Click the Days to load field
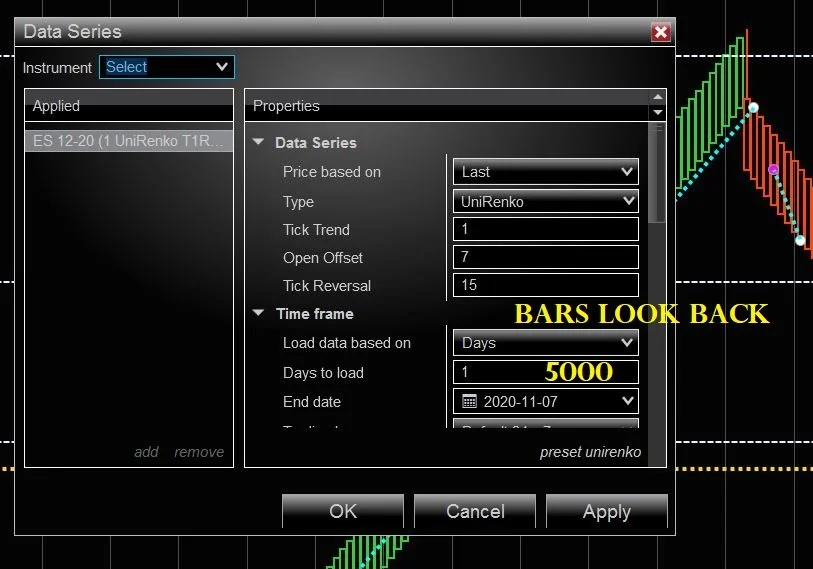 (x=545, y=372)
